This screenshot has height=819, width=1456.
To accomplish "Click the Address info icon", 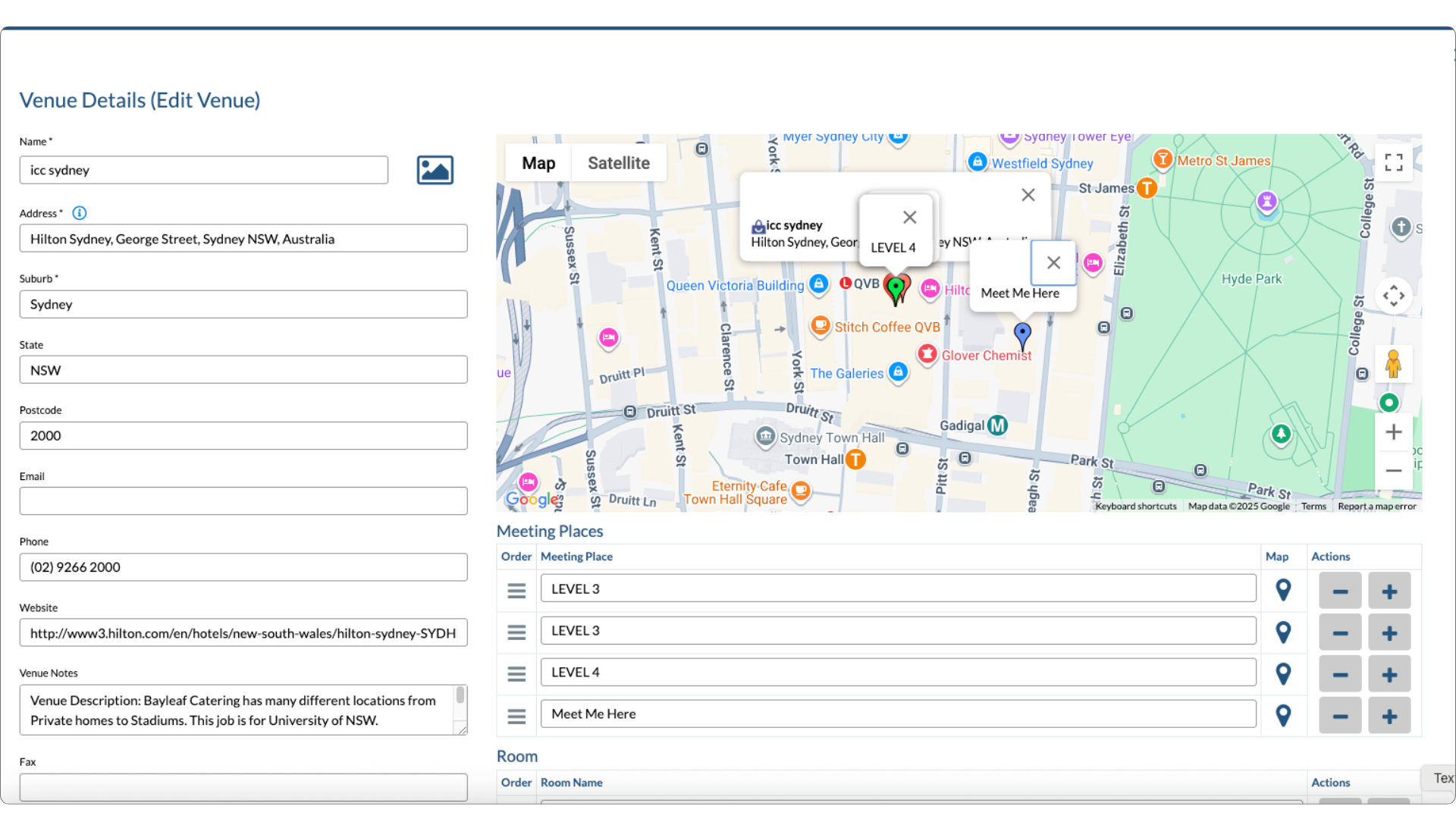I will coord(79,213).
